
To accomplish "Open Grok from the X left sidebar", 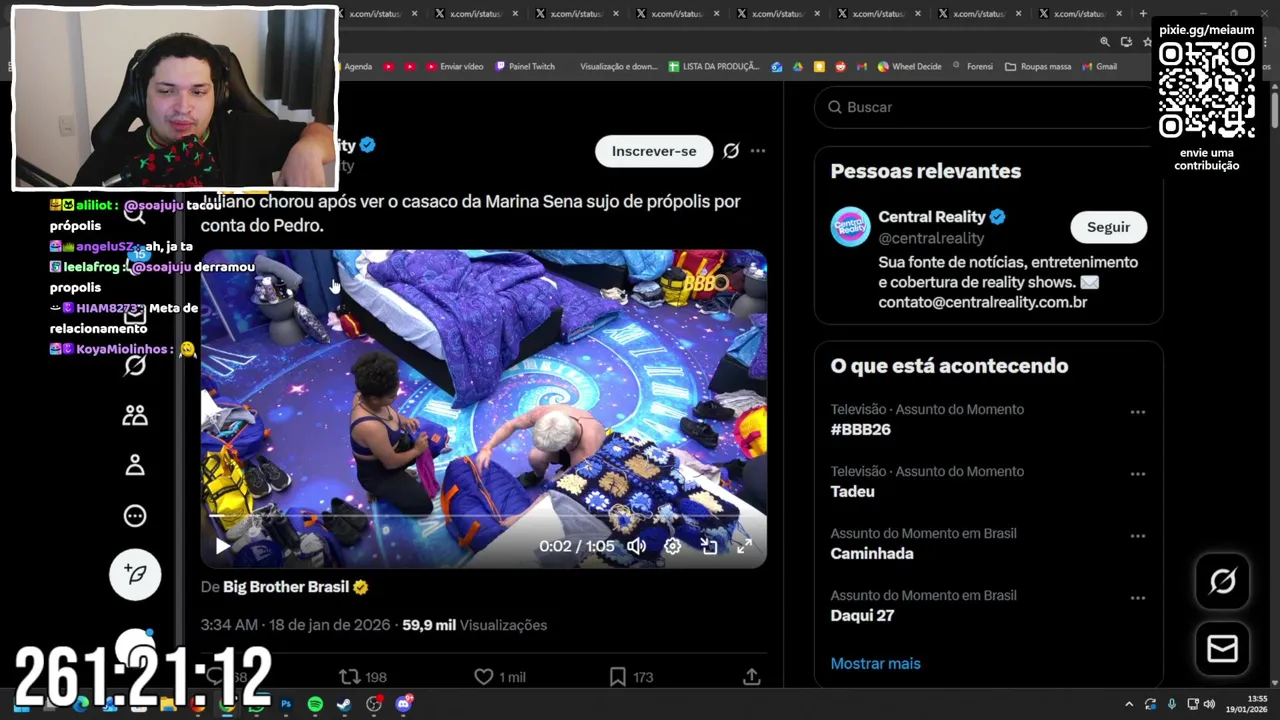I will point(135,365).
